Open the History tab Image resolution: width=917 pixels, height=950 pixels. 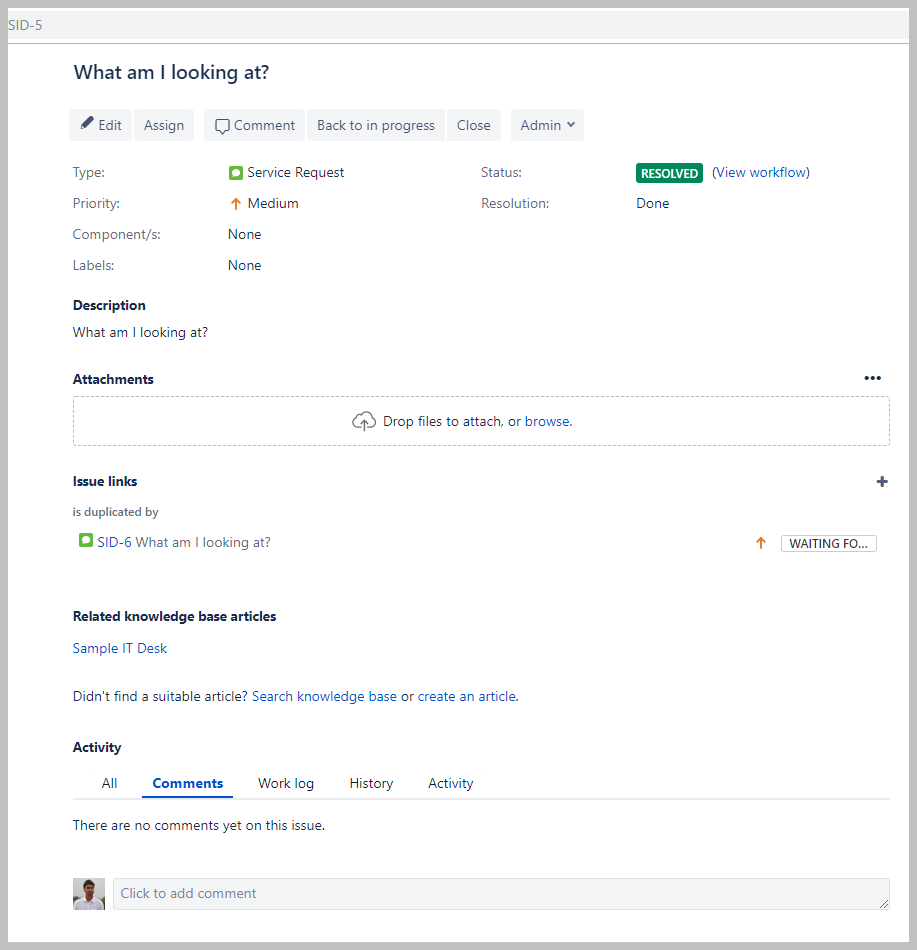pyautogui.click(x=371, y=783)
